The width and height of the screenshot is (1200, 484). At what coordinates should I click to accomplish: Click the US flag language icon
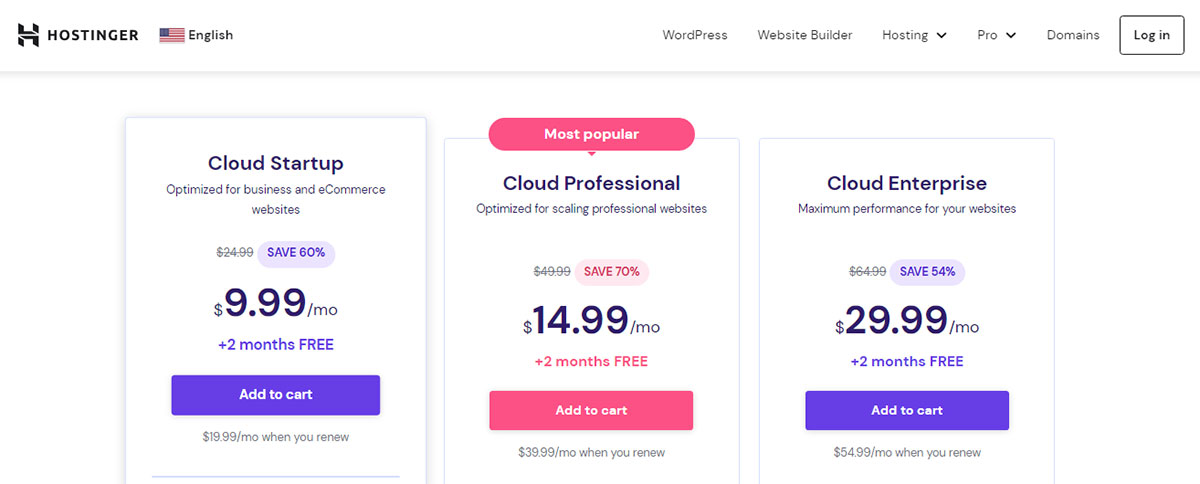coord(172,35)
